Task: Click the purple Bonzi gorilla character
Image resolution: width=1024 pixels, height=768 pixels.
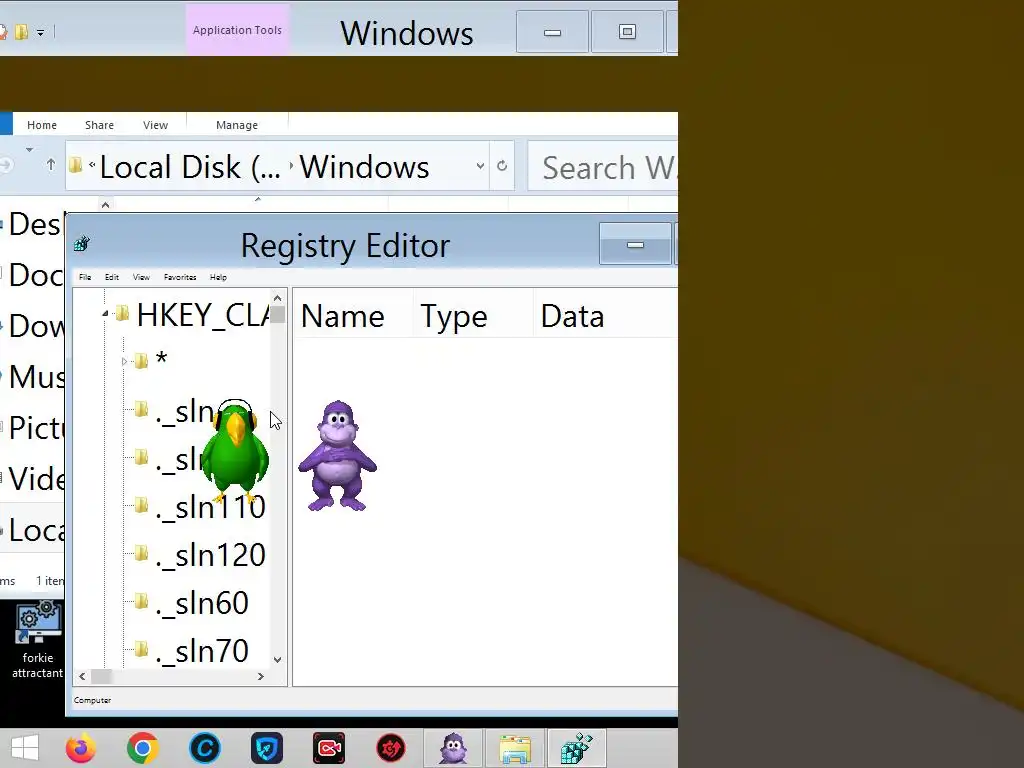Action: tap(337, 456)
